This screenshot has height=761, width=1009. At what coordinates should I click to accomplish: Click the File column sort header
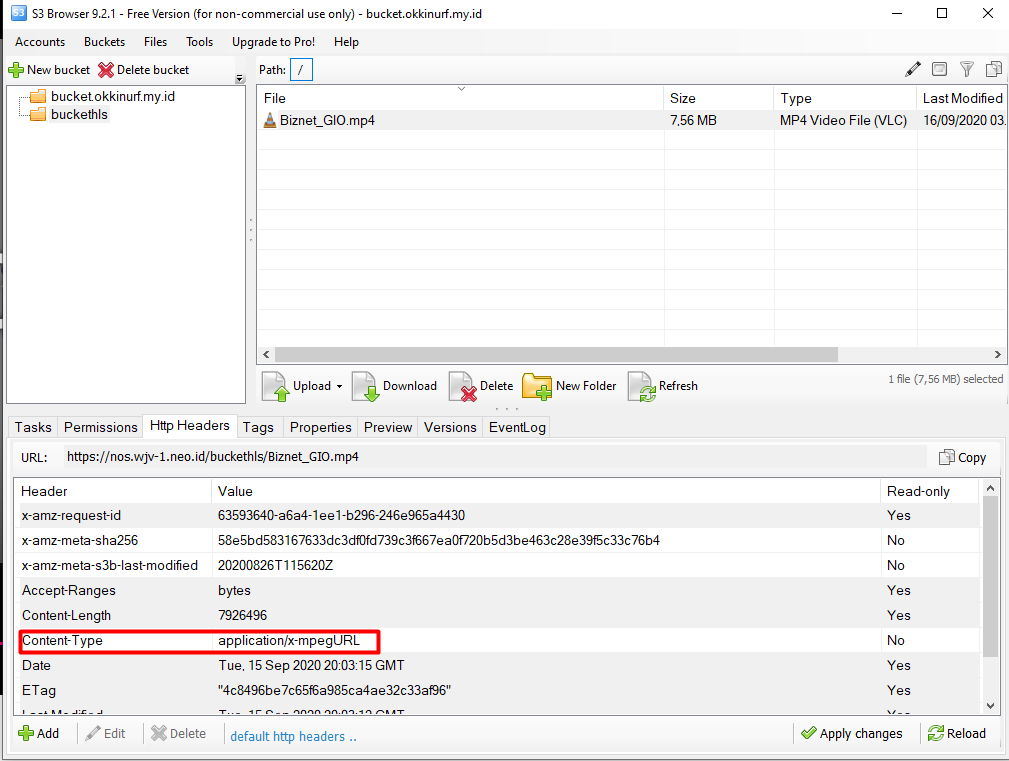(x=459, y=98)
